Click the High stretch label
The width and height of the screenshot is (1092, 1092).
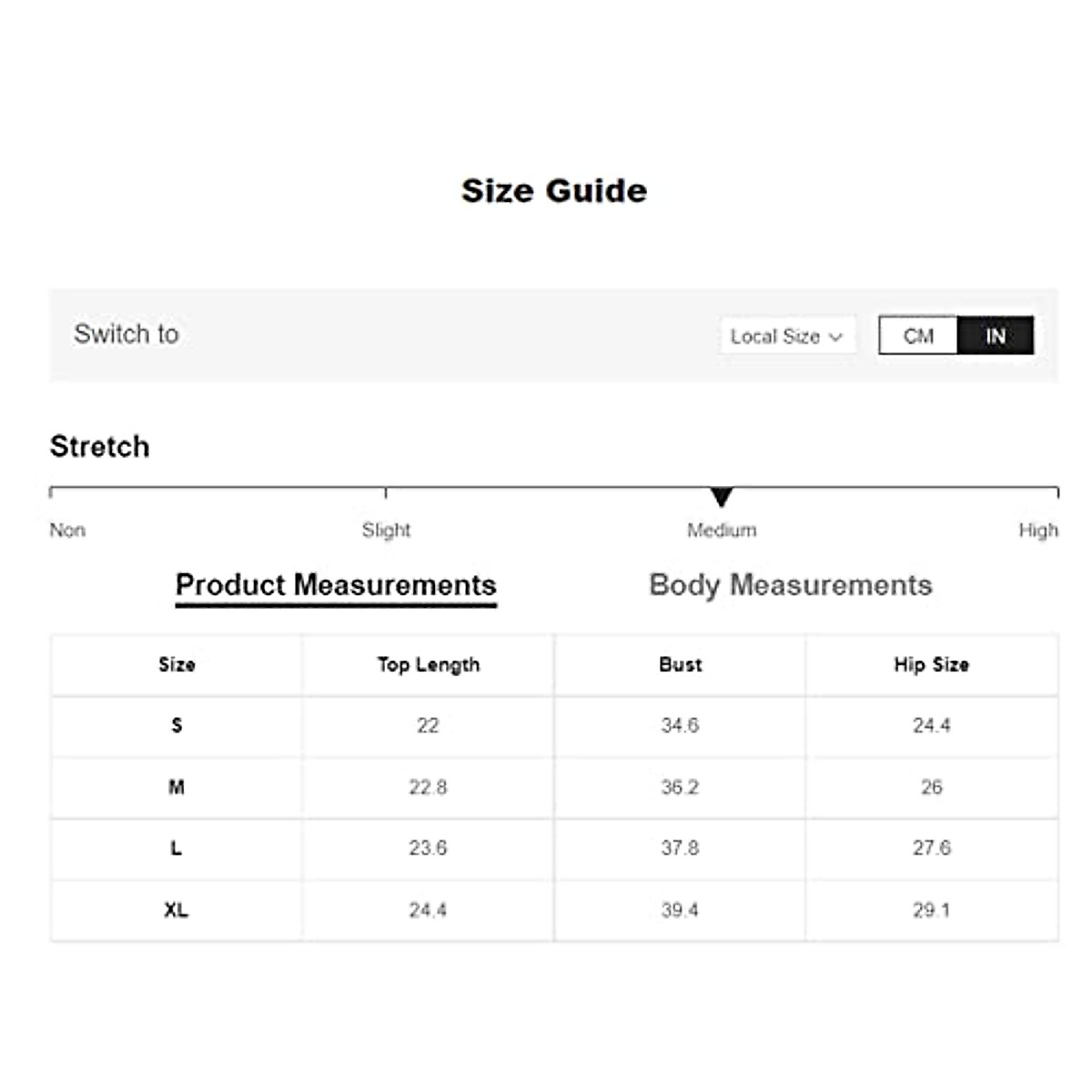1037,531
